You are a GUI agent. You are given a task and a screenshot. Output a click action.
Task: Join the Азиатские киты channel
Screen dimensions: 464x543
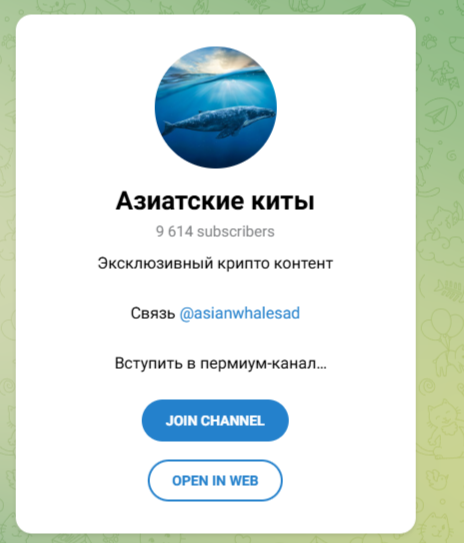(215, 420)
